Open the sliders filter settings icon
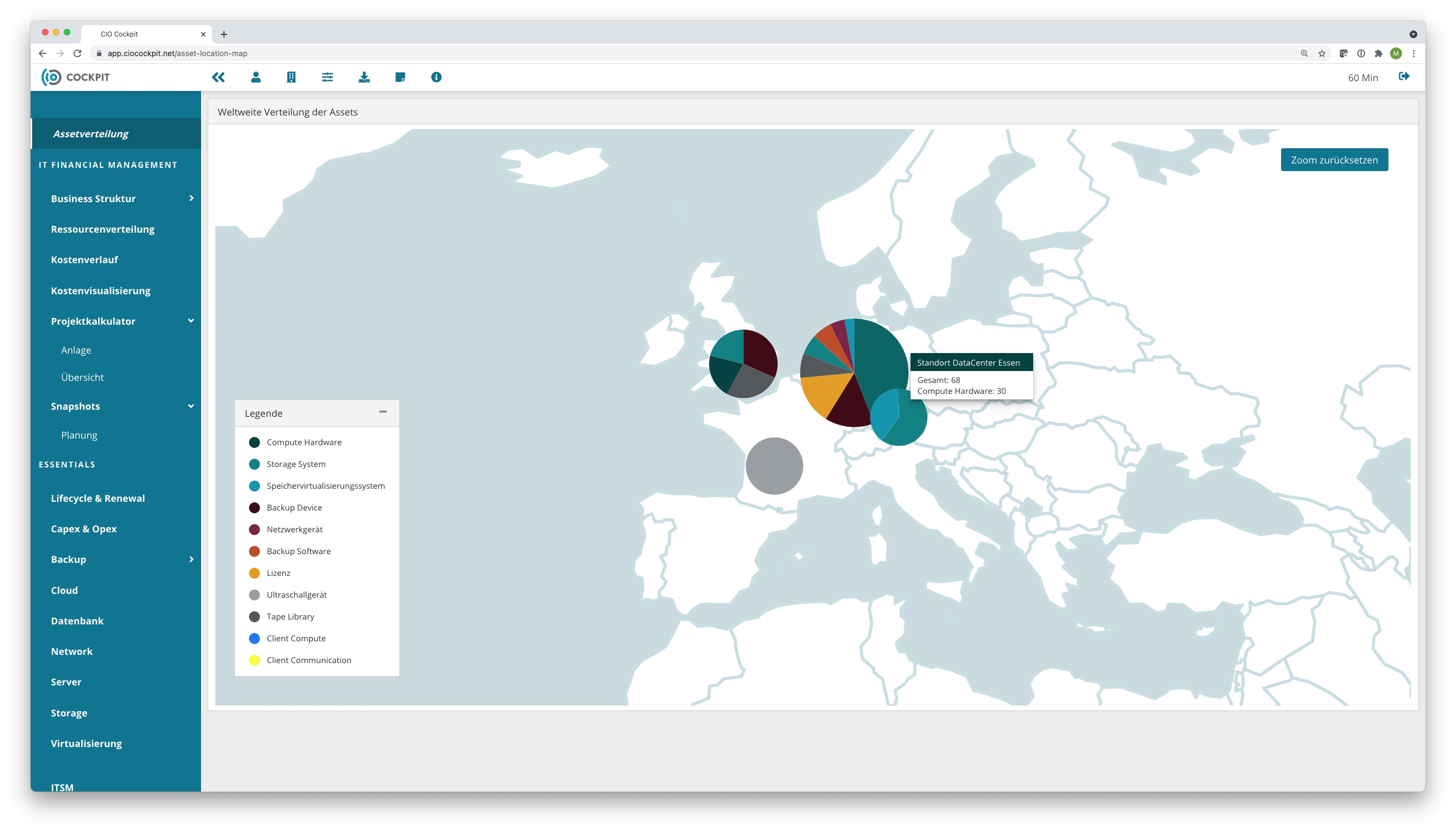Viewport: 1456px width, 832px height. pyautogui.click(x=327, y=77)
